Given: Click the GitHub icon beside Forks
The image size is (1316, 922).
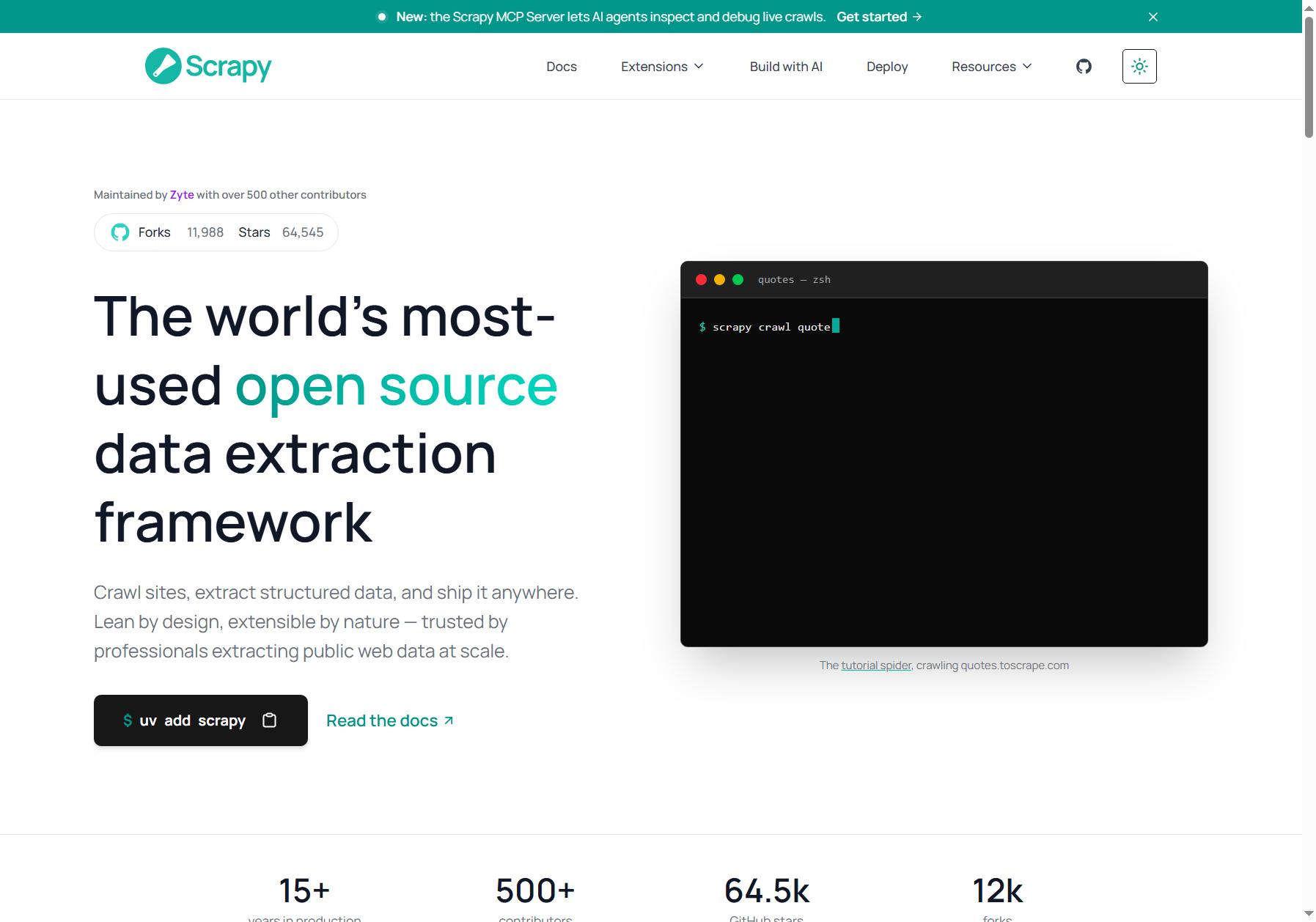Looking at the screenshot, I should 120,232.
